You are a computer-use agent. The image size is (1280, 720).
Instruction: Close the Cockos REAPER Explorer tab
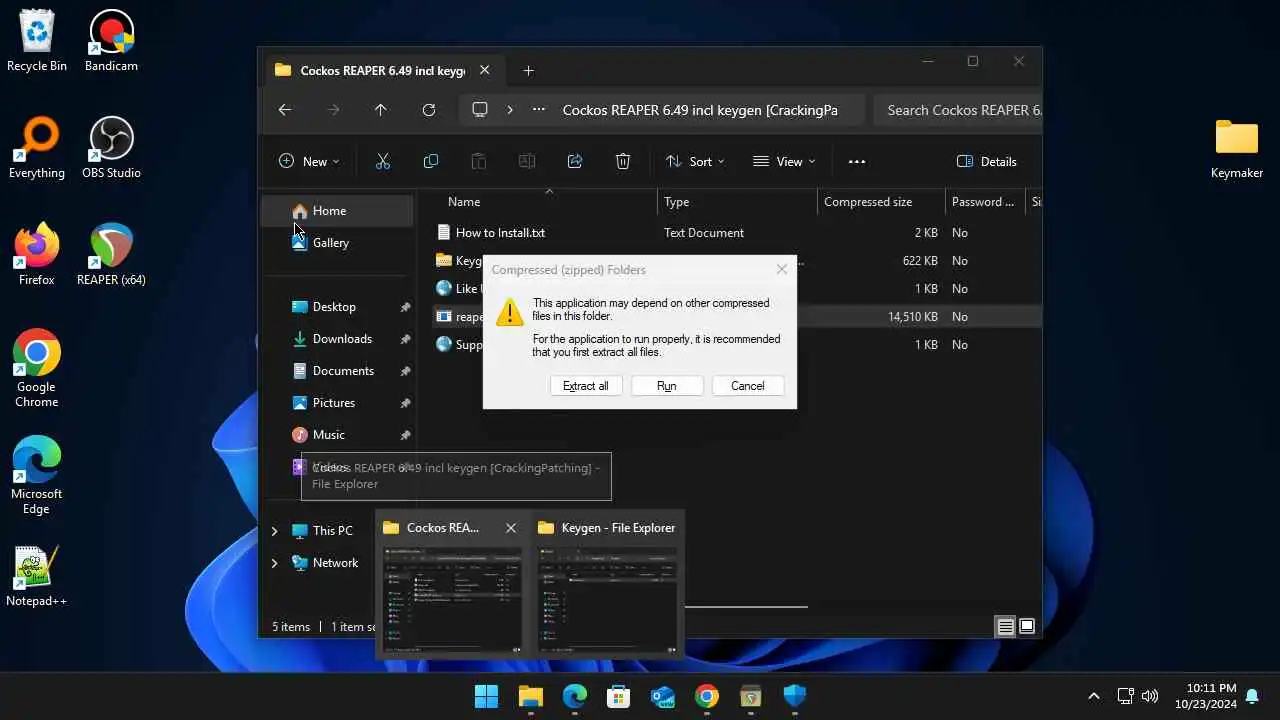coord(485,70)
